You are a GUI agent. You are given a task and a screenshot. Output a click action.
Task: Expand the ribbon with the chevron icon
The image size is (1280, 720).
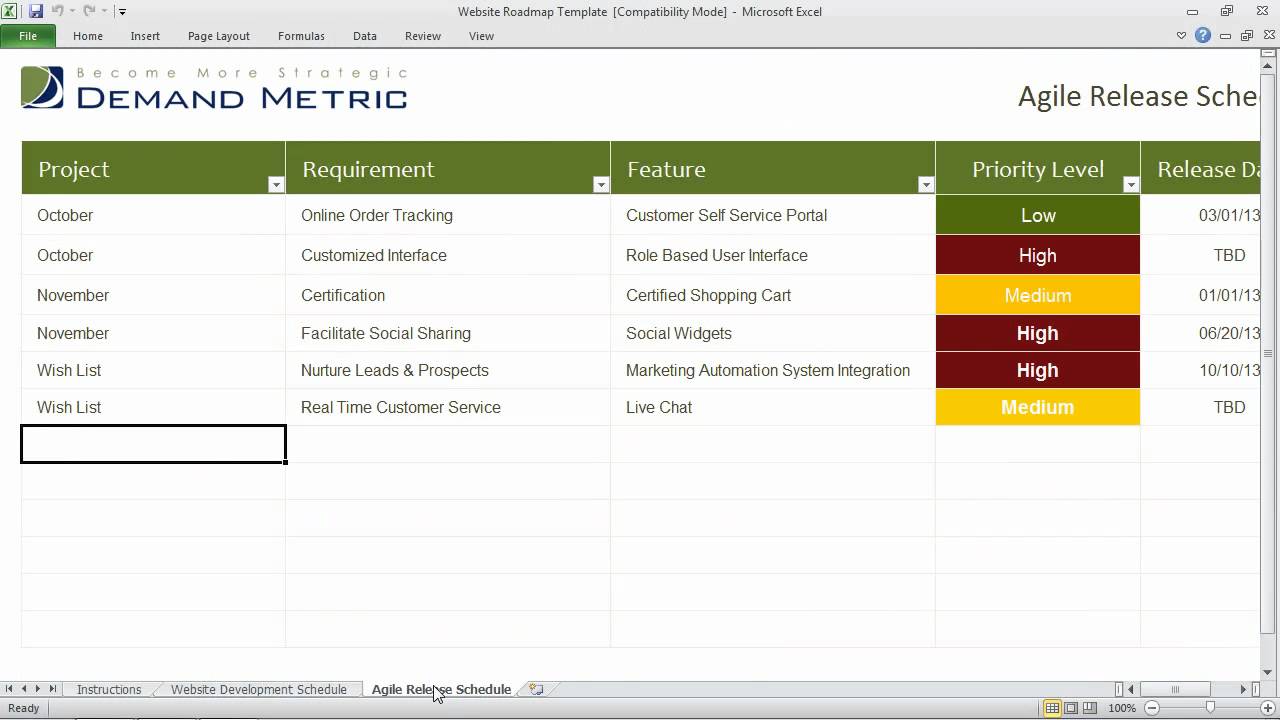(x=1181, y=36)
